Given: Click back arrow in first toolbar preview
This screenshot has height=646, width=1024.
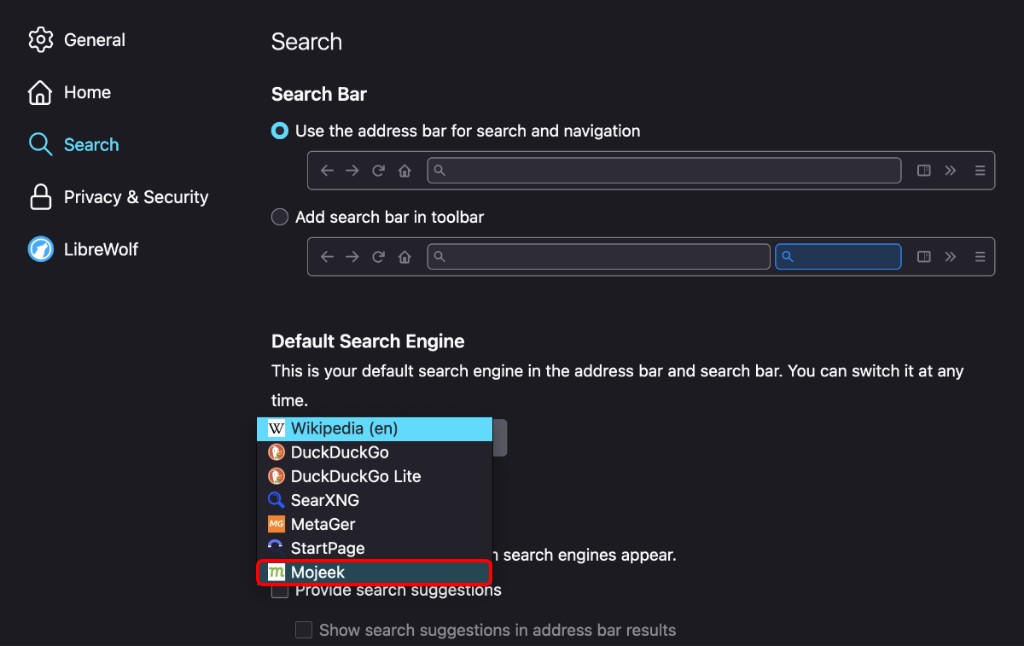Looking at the screenshot, I should point(327,170).
